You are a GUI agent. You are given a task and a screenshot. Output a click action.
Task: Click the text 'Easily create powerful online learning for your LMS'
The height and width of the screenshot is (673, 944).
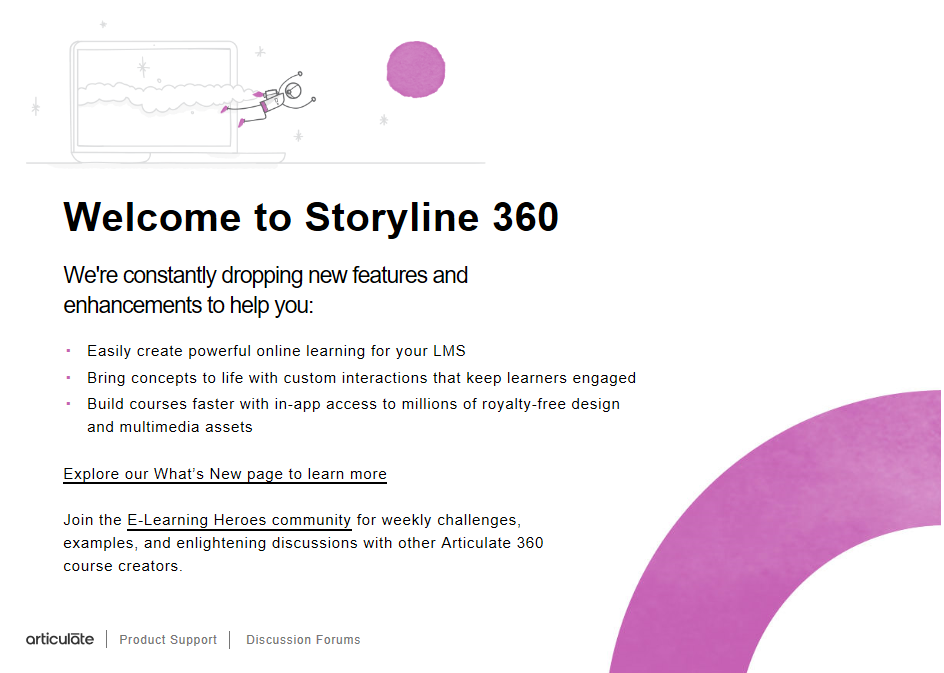(276, 351)
